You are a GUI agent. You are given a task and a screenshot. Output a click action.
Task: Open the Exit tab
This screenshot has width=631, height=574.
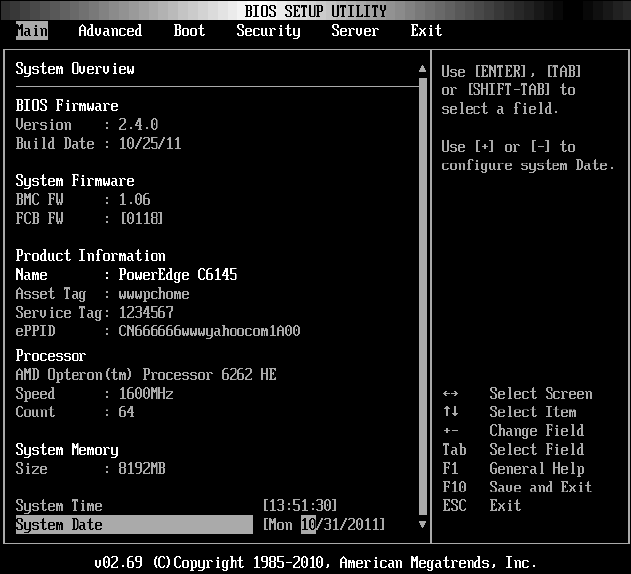[426, 31]
